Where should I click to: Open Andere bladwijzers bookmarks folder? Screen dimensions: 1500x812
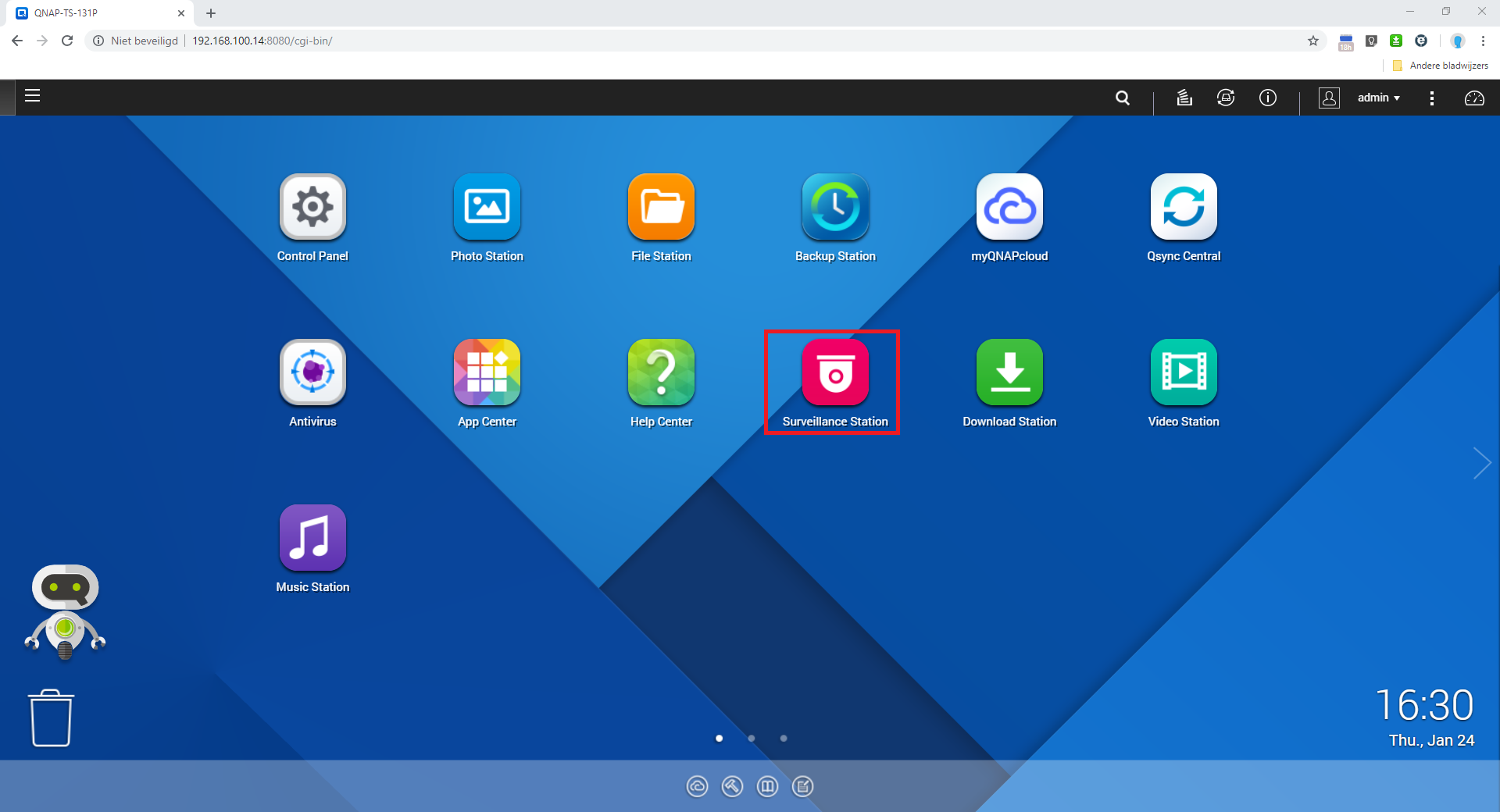[1441, 66]
